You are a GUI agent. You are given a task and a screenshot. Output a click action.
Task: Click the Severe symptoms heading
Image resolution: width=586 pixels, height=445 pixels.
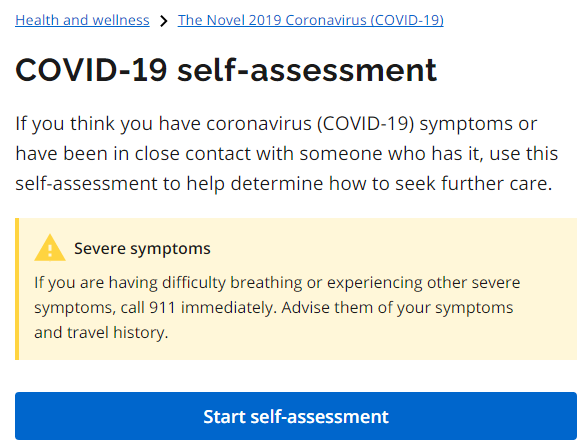[142, 249]
